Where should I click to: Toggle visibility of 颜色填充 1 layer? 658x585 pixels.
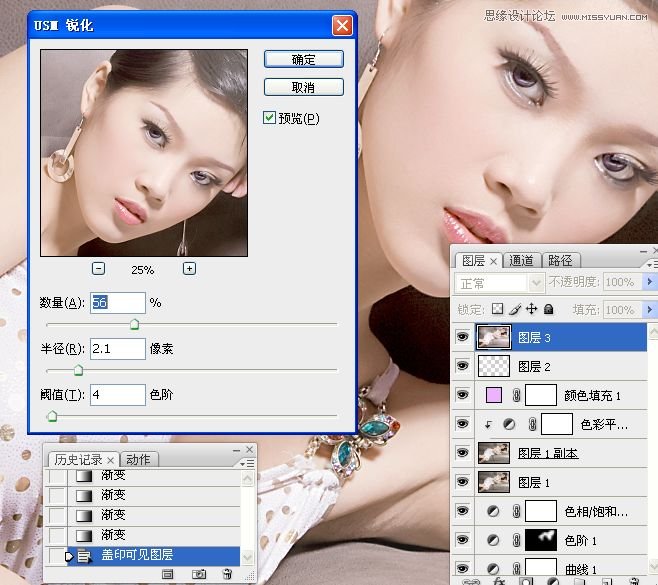coord(462,395)
